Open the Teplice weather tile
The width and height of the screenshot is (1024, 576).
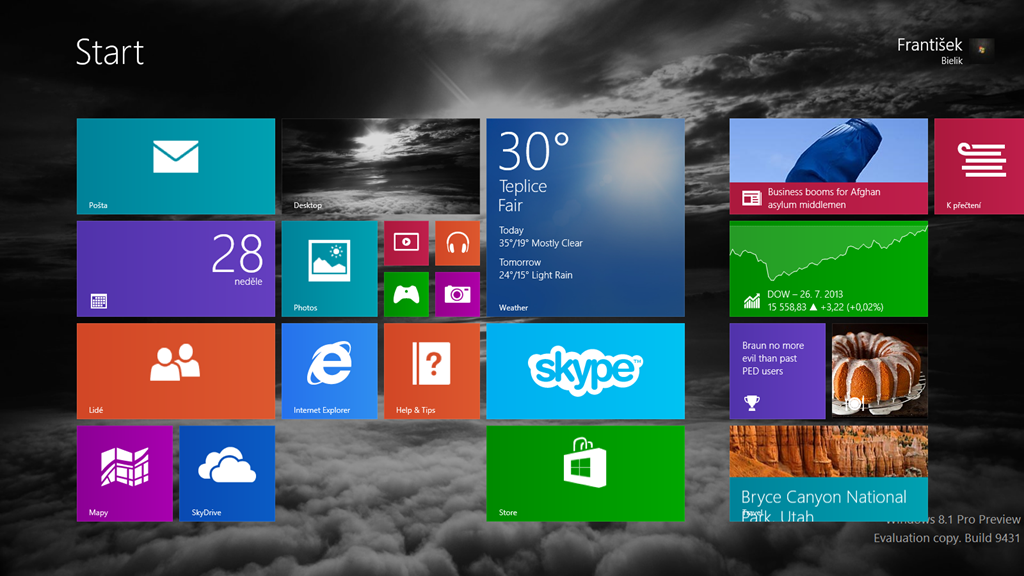585,217
